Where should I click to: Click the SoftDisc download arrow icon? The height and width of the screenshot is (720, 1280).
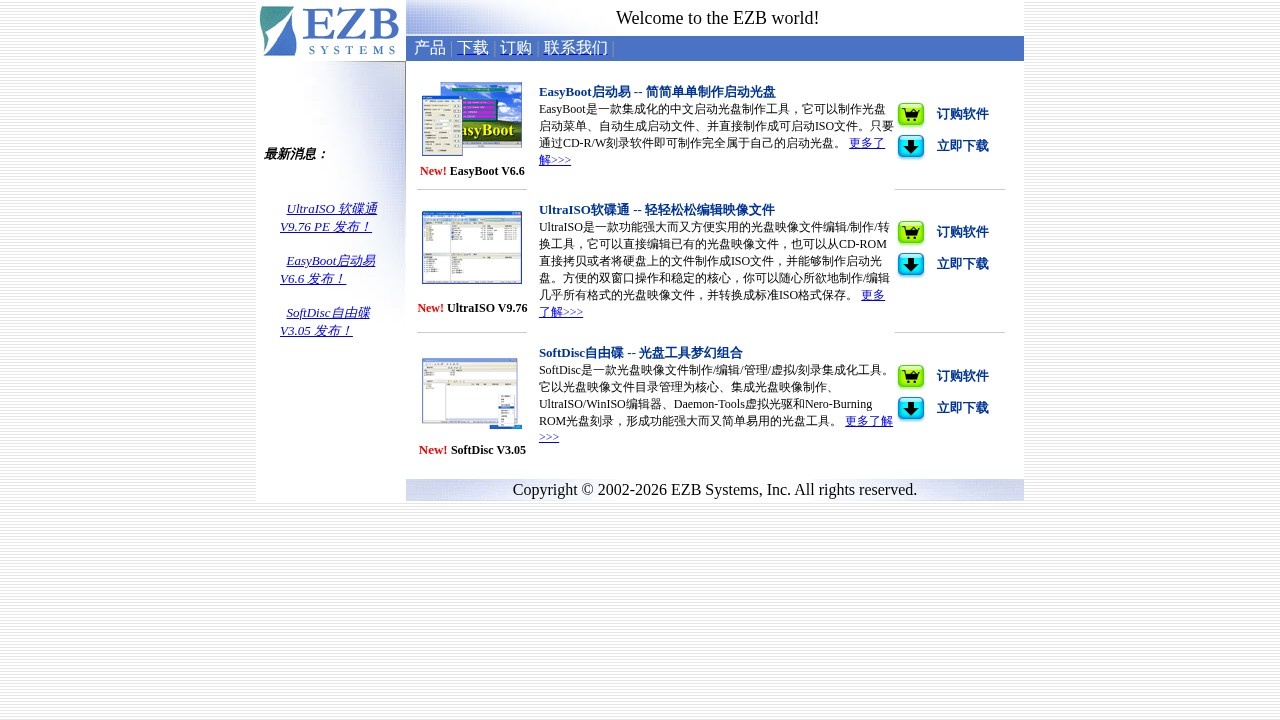tap(911, 409)
